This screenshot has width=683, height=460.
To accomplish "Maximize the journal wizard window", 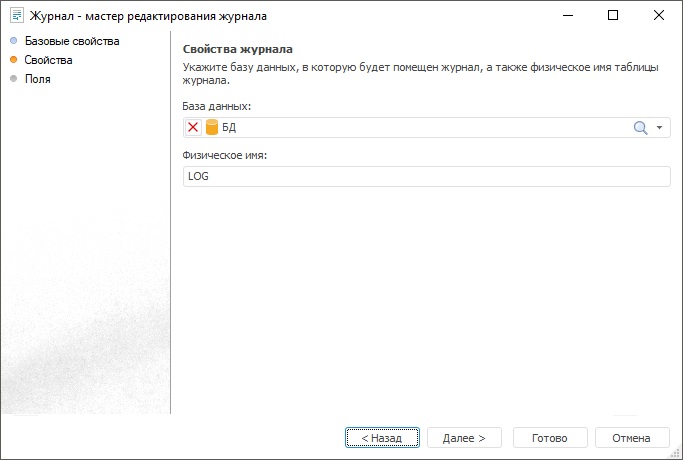I will coord(613,16).
